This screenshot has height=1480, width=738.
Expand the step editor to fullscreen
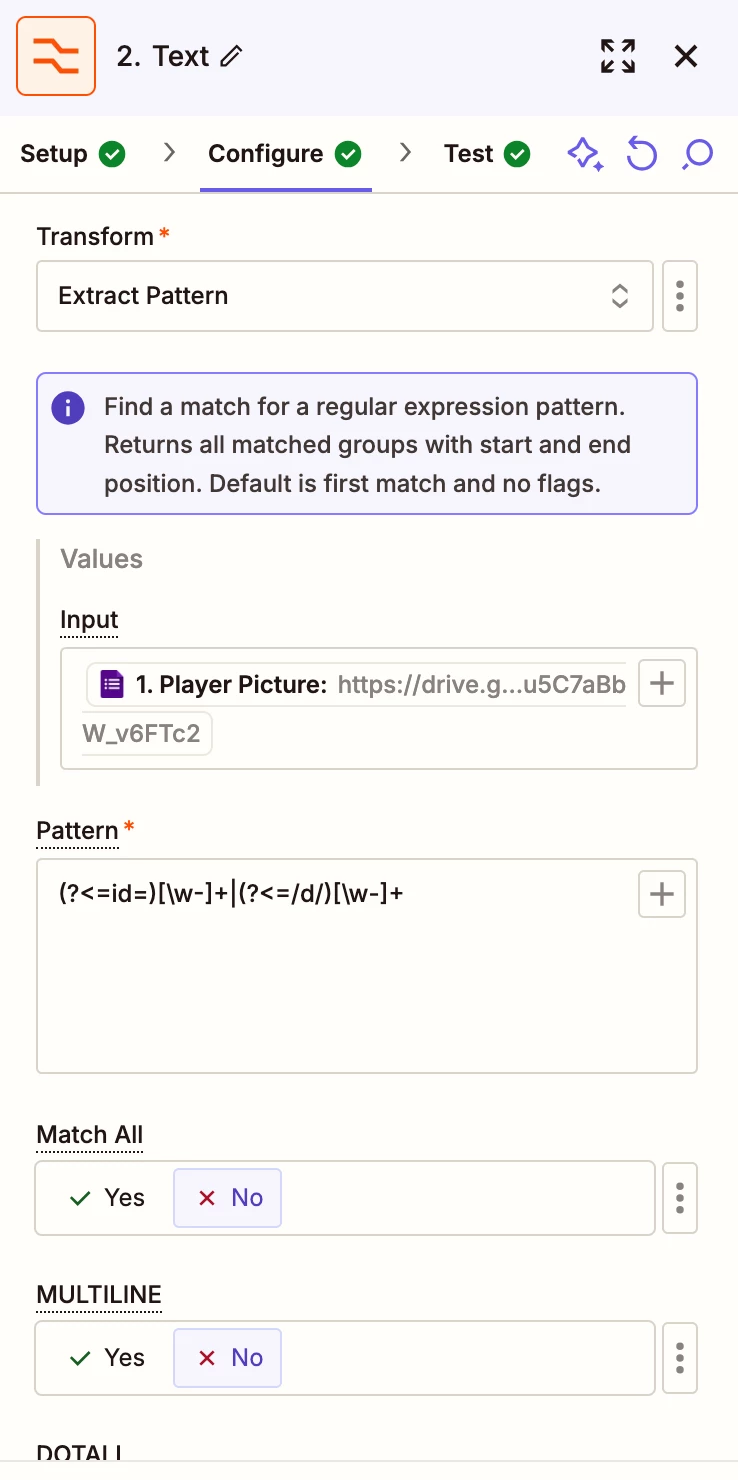(x=618, y=56)
